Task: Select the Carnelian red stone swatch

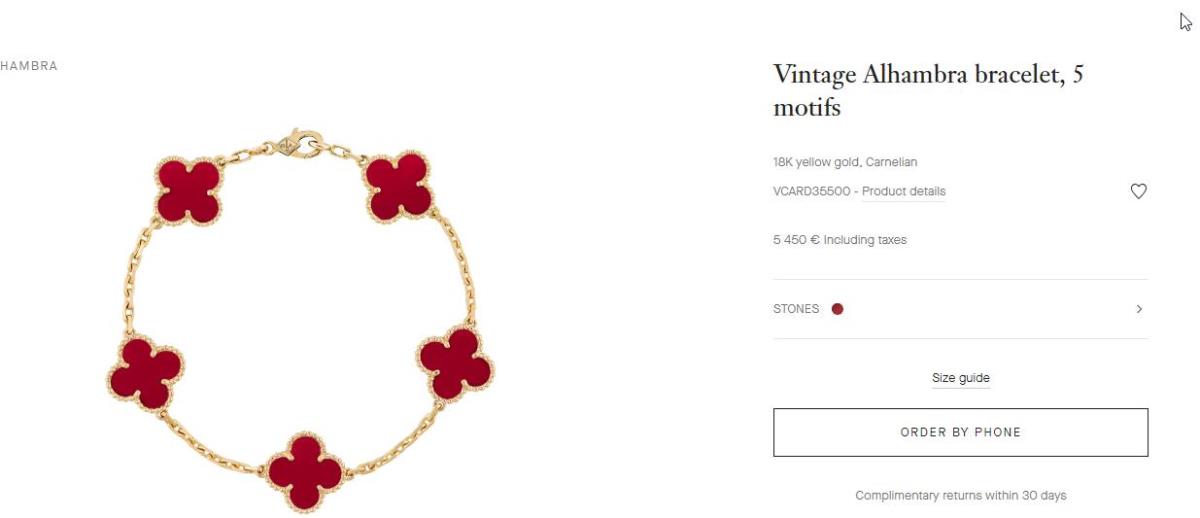Action: (837, 309)
